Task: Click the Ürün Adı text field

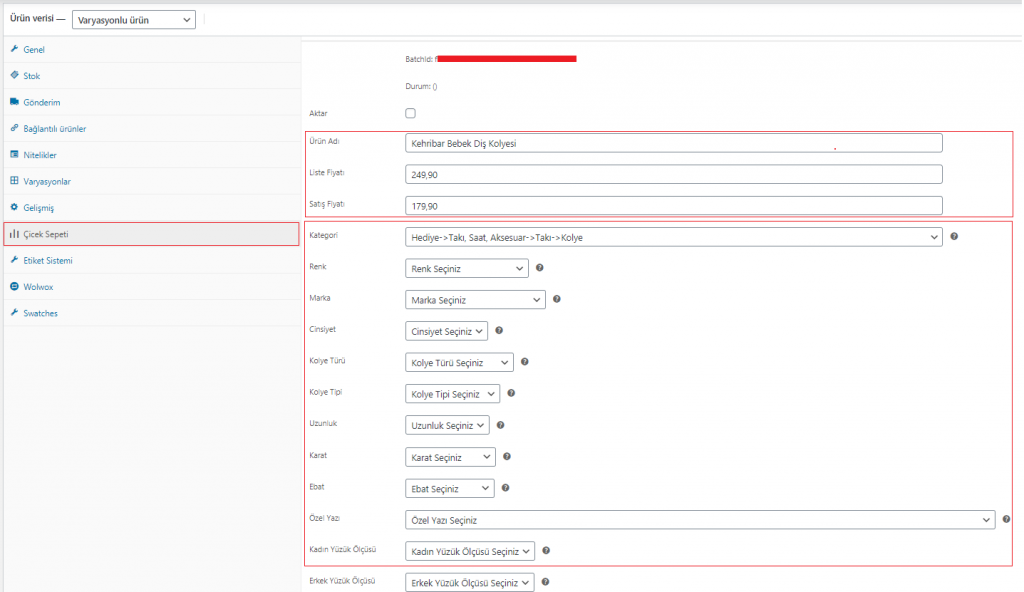Action: pos(673,143)
